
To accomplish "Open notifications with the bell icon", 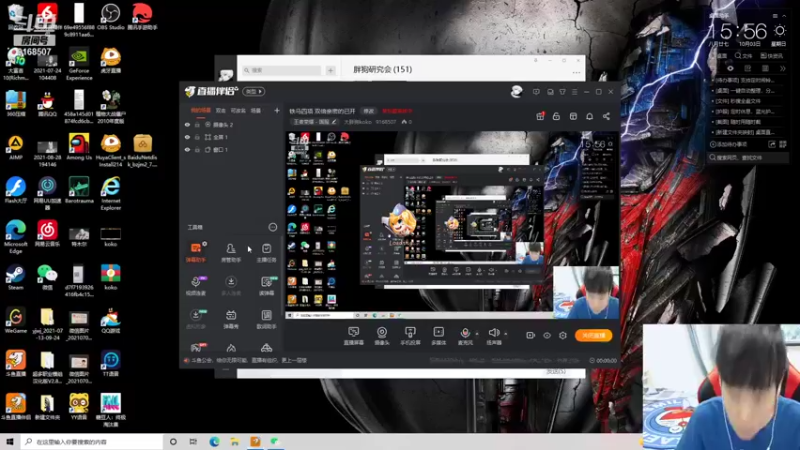I will 589,116.
